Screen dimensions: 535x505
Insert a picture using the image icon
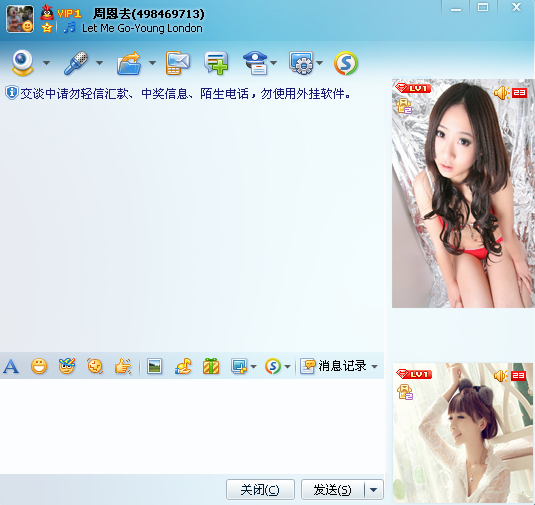[155, 366]
